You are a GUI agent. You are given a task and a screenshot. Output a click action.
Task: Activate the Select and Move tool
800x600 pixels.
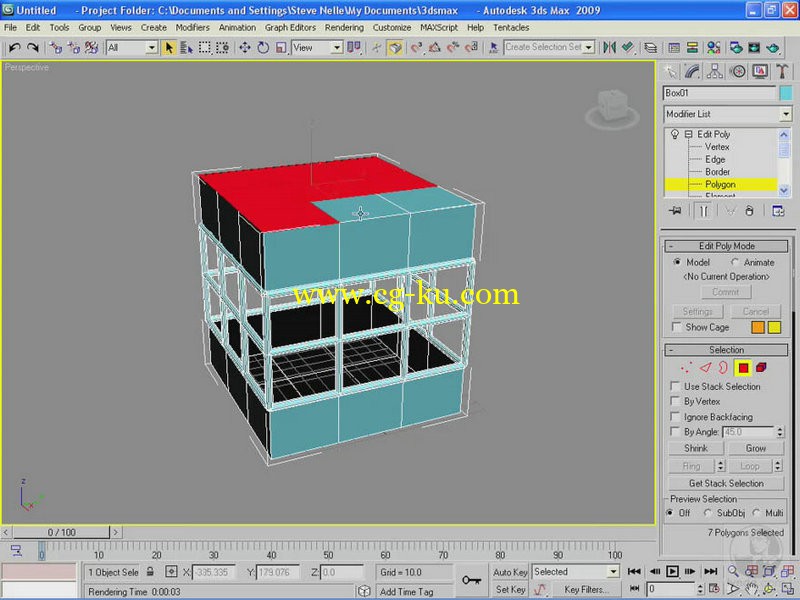click(x=245, y=48)
